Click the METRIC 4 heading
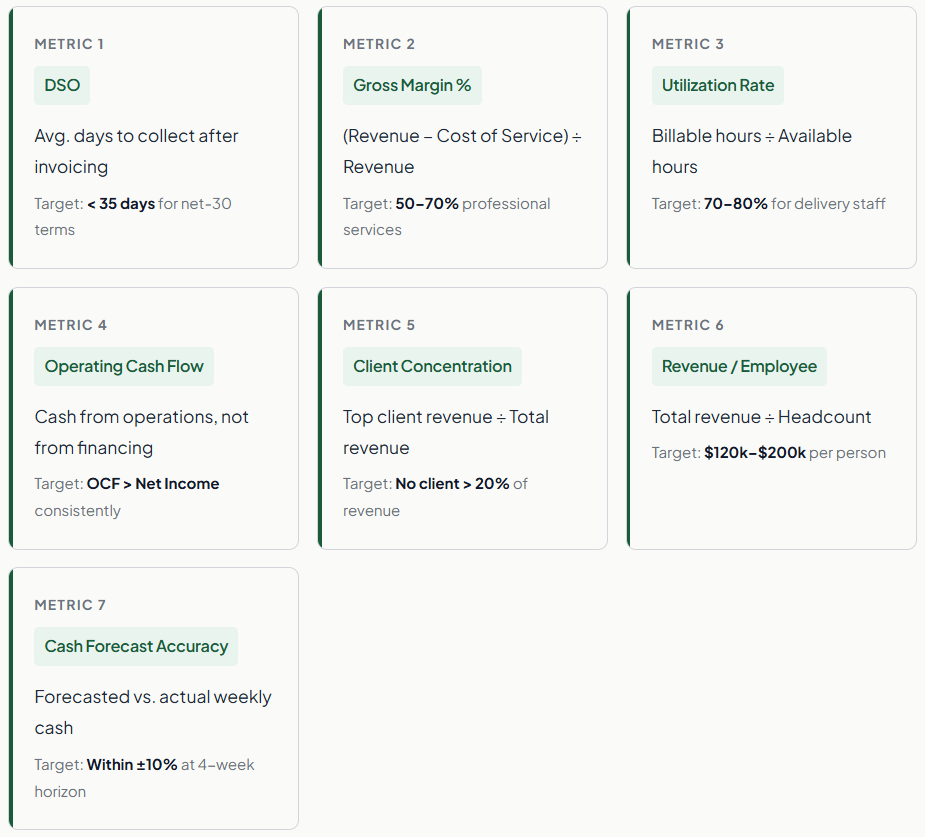The height and width of the screenshot is (837, 925). pyautogui.click(x=70, y=325)
